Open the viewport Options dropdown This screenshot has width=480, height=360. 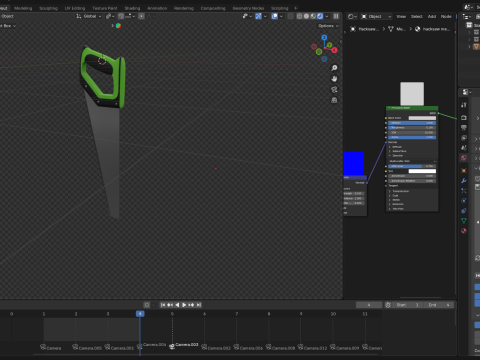pos(328,26)
